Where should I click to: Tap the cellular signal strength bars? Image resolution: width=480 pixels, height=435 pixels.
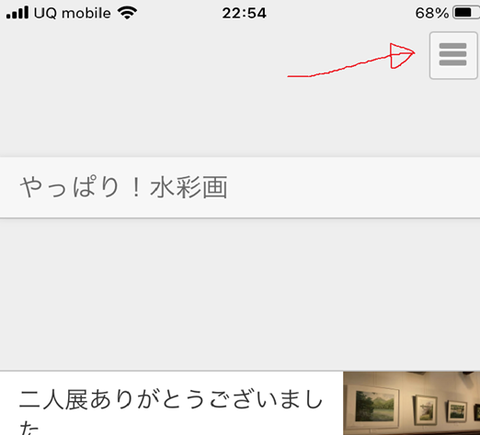[x=17, y=13]
